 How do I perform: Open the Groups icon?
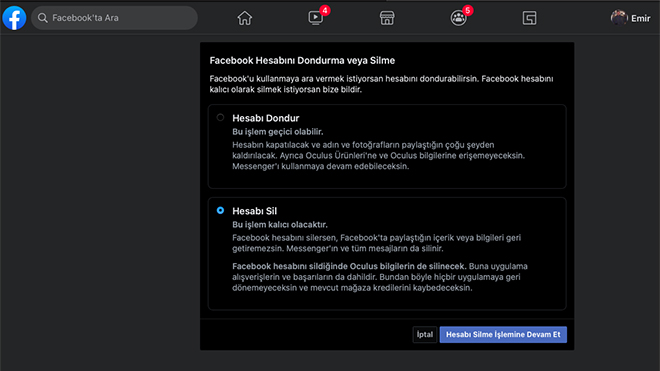point(458,18)
